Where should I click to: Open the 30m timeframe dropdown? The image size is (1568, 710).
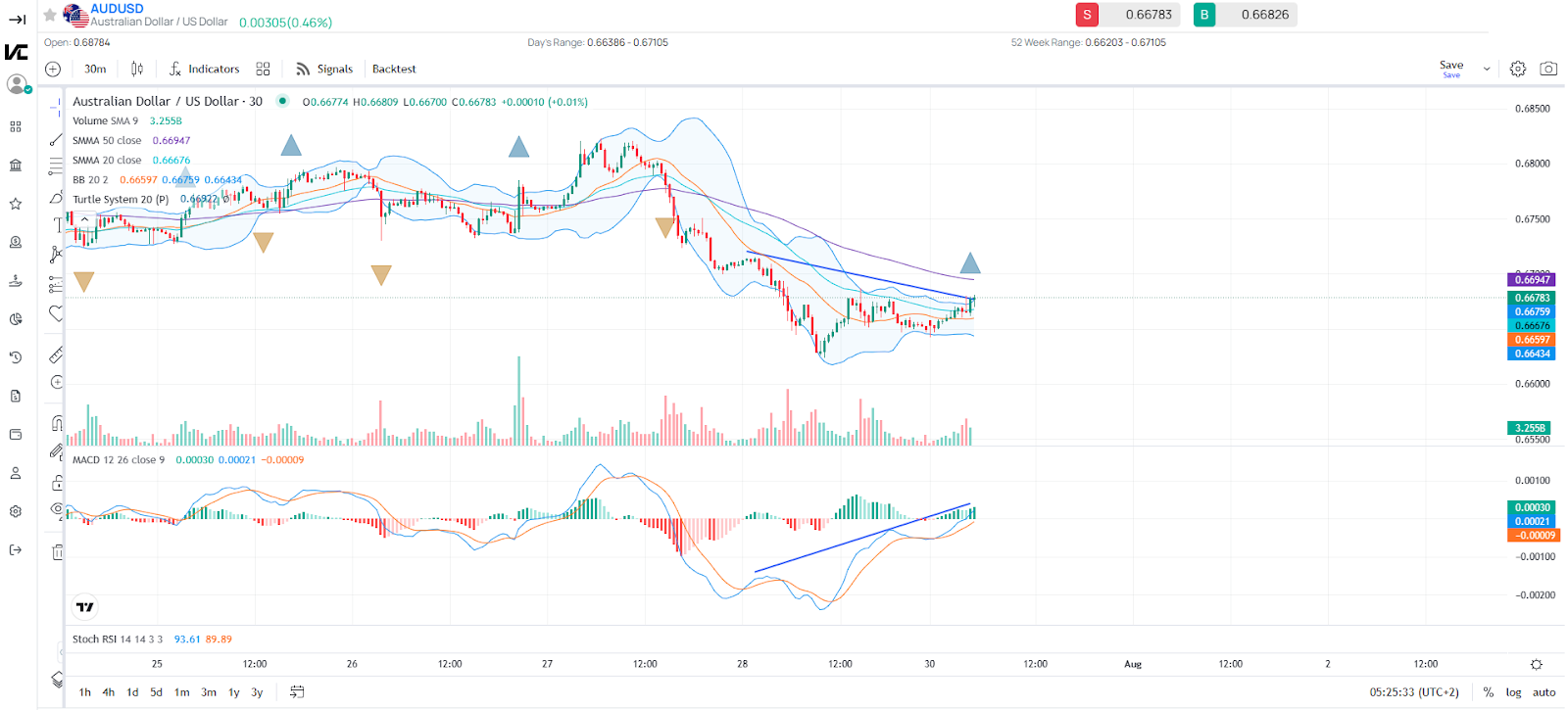tap(95, 69)
